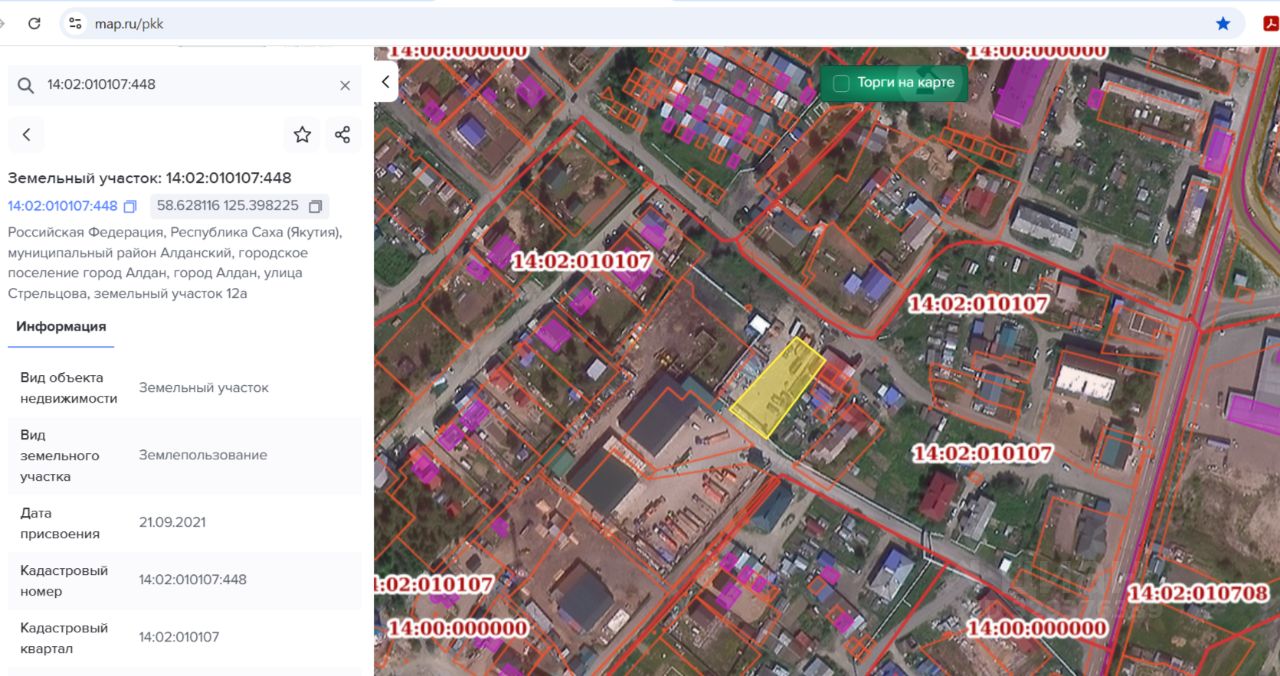Share the parcel via share icon
Screen dimensions: 1280x676
point(343,134)
